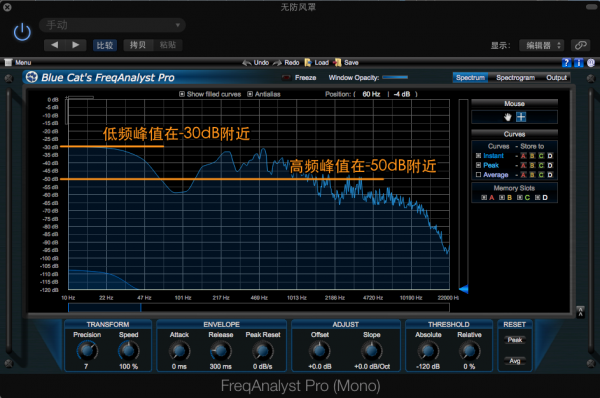Adjust the Window Opacity slider
600x398 pixels.
(395, 77)
